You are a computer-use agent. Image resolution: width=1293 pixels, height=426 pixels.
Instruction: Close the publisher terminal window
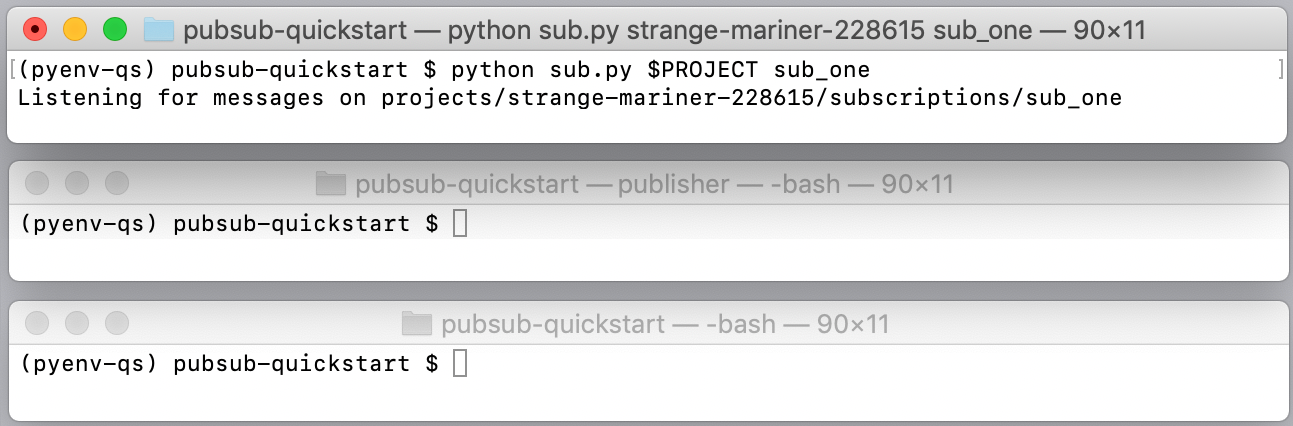pyautogui.click(x=37, y=184)
